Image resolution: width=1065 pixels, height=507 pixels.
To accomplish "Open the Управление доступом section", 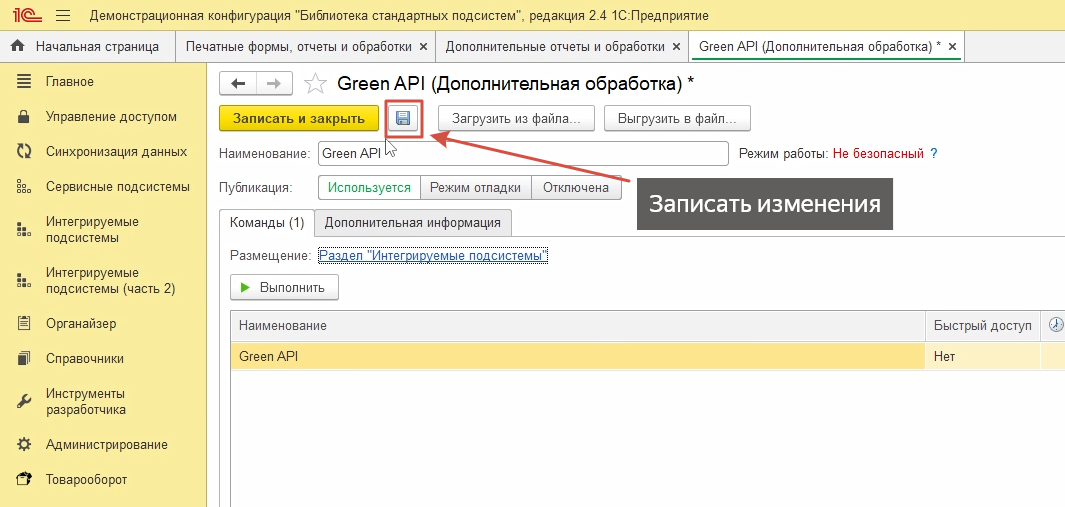I will (111, 117).
